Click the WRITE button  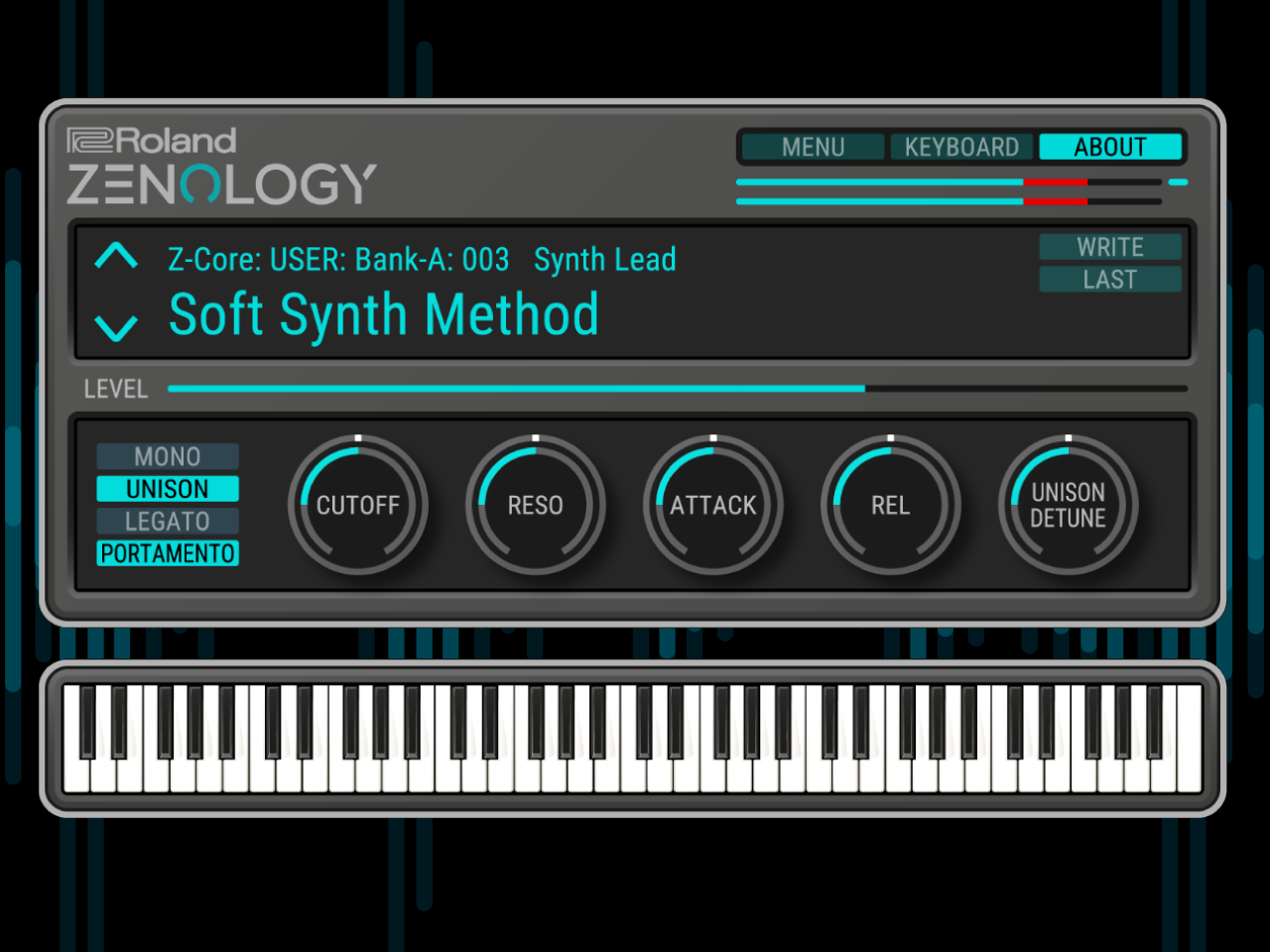pyautogui.click(x=1110, y=247)
